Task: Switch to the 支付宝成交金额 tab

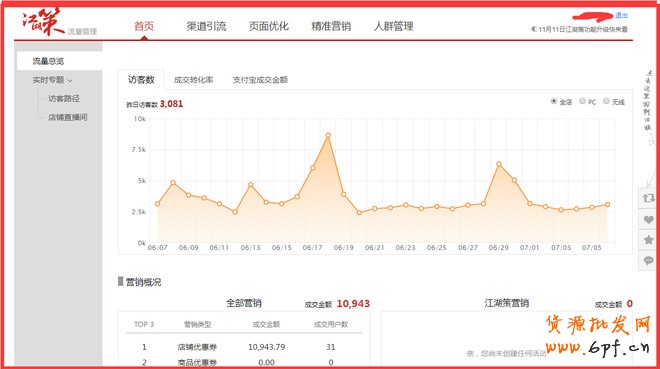Action: tap(260, 80)
